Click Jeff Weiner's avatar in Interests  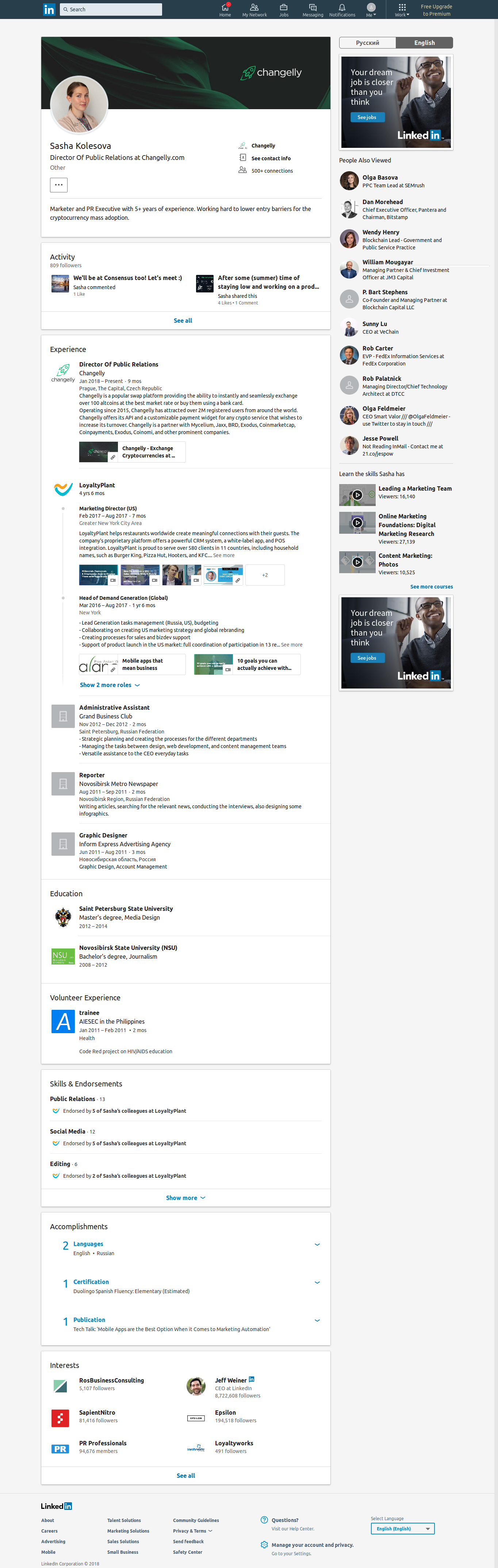tap(195, 1386)
